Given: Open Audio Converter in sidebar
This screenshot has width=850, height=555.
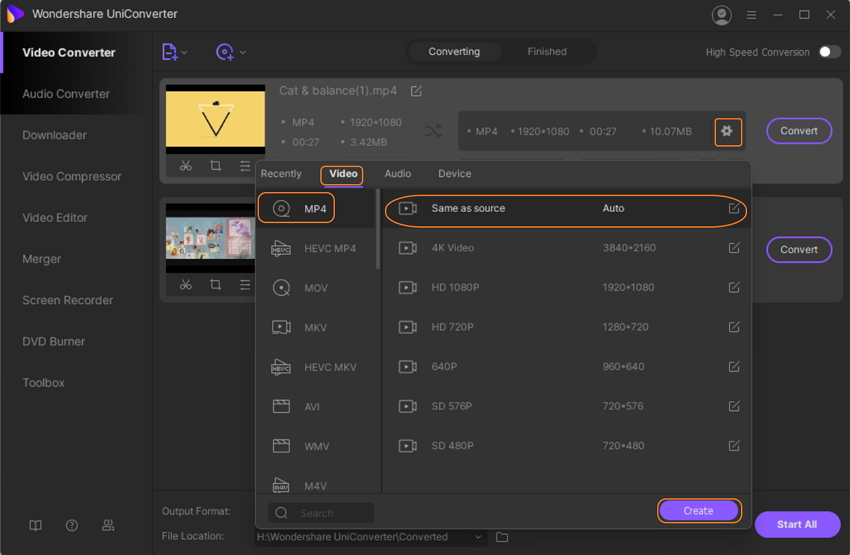Looking at the screenshot, I should (66, 94).
